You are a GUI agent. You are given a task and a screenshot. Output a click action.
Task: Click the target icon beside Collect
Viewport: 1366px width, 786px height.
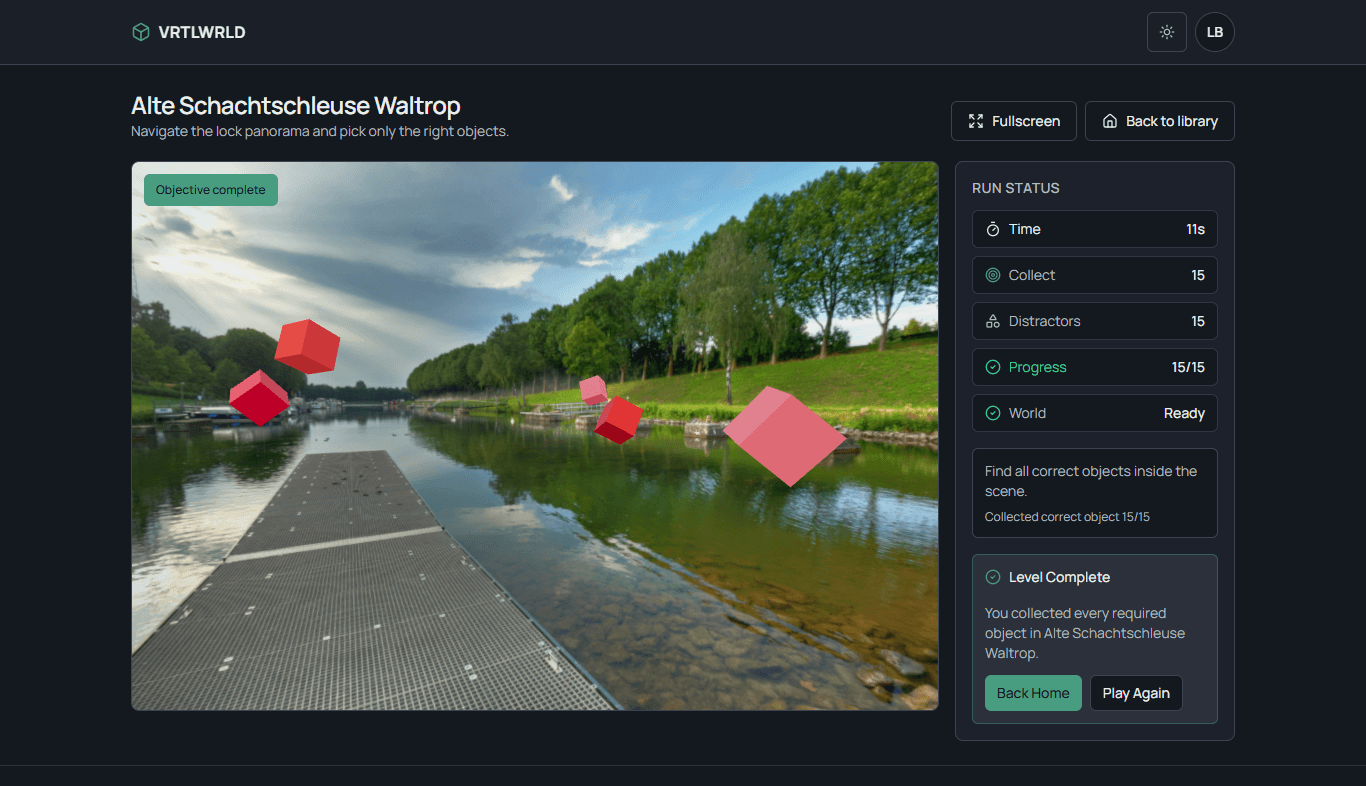pos(993,275)
